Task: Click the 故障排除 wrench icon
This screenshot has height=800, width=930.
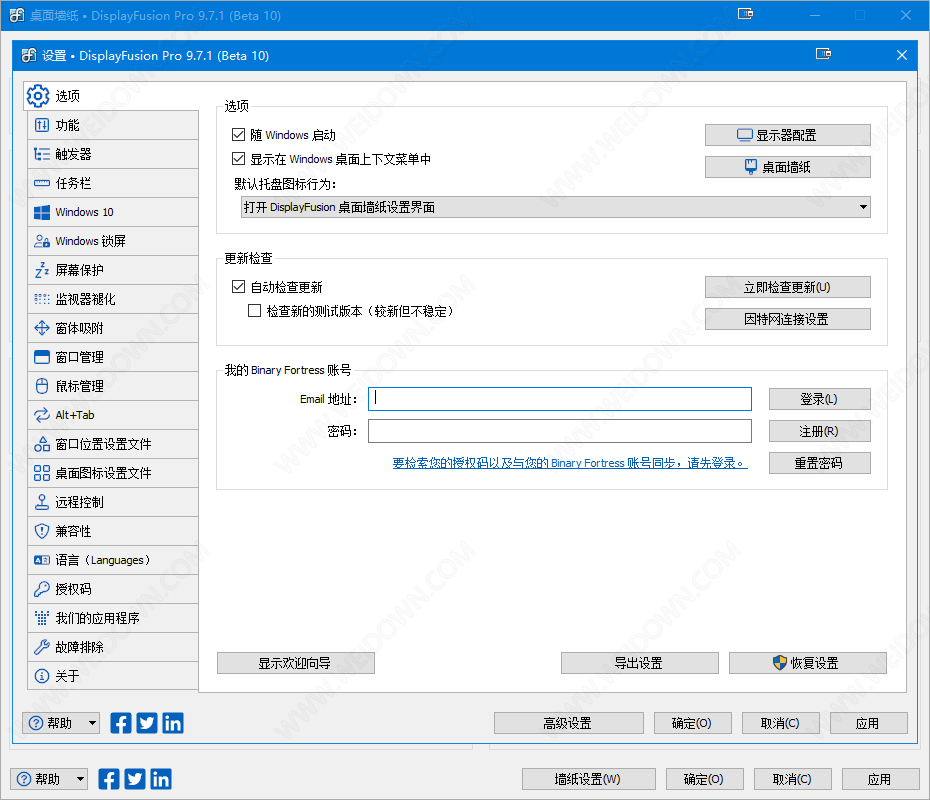Action: click(x=42, y=648)
